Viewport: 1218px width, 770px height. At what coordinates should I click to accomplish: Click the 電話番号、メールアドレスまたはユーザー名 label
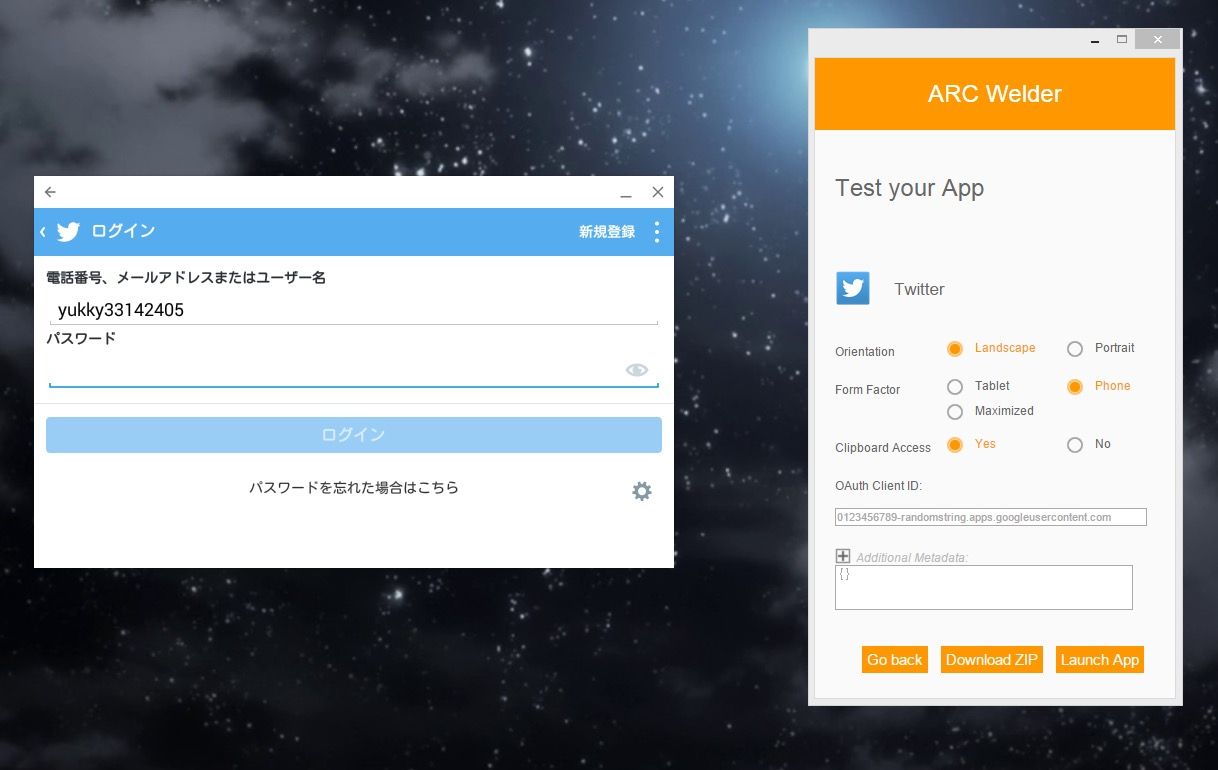[x=186, y=278]
